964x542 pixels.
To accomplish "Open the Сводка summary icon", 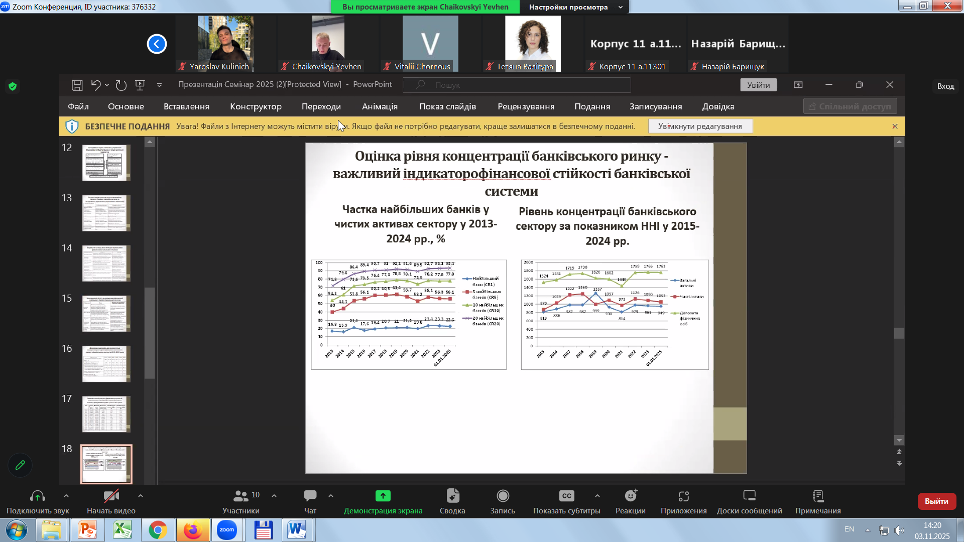I will (452, 495).
